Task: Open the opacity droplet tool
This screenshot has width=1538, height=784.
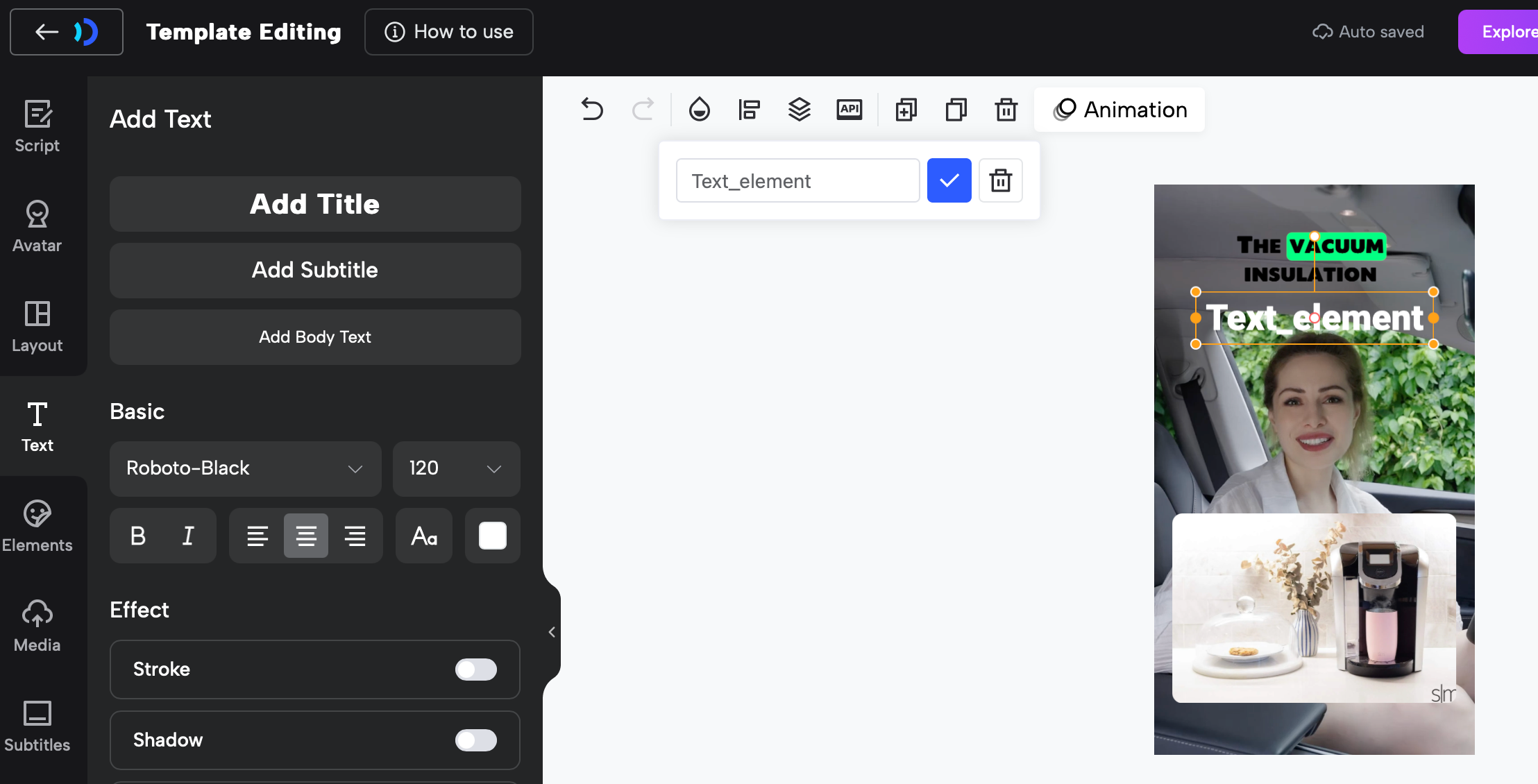Action: [x=699, y=110]
